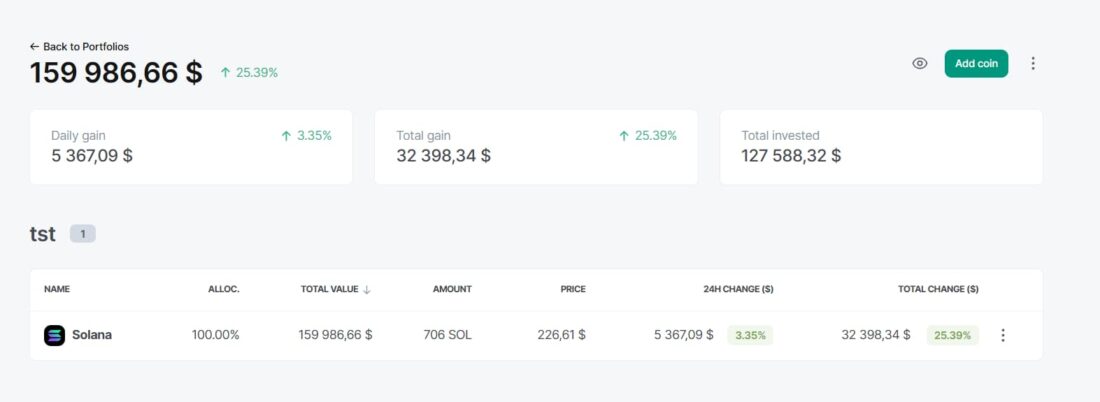Toggle portfolio value visibility eye icon
This screenshot has height=402, width=1100.
920,63
